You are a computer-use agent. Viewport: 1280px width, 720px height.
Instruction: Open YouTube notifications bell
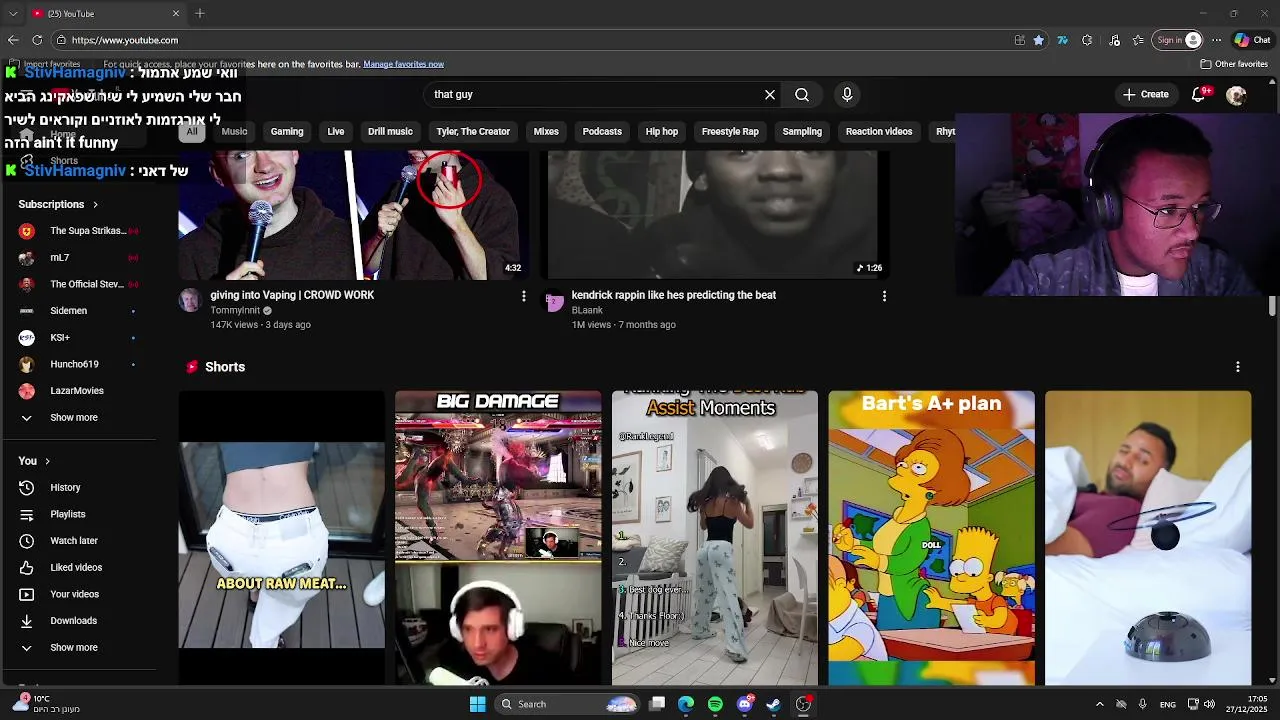coord(1198,94)
